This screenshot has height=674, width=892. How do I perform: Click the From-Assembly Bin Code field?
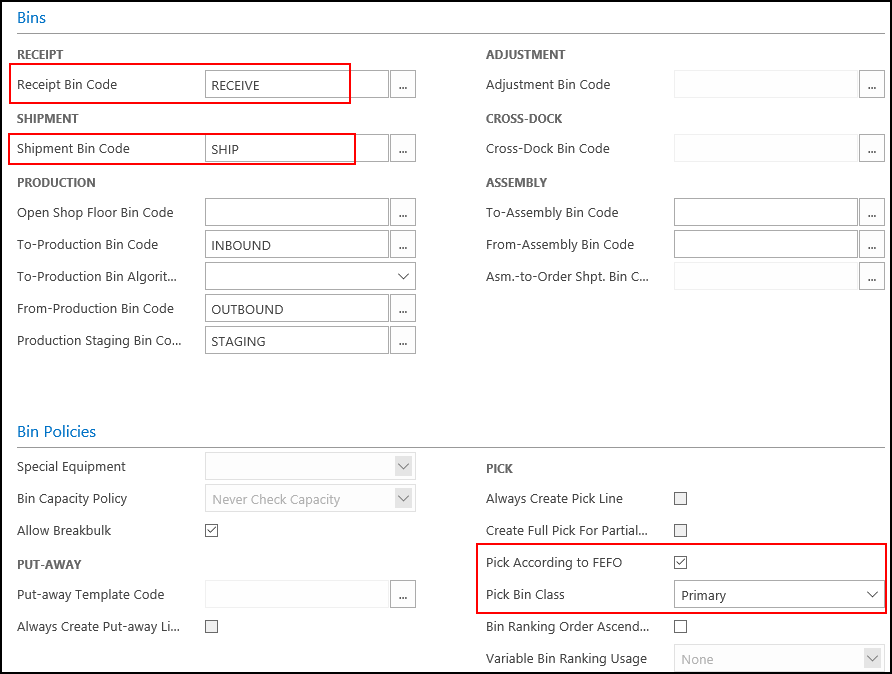(x=765, y=245)
